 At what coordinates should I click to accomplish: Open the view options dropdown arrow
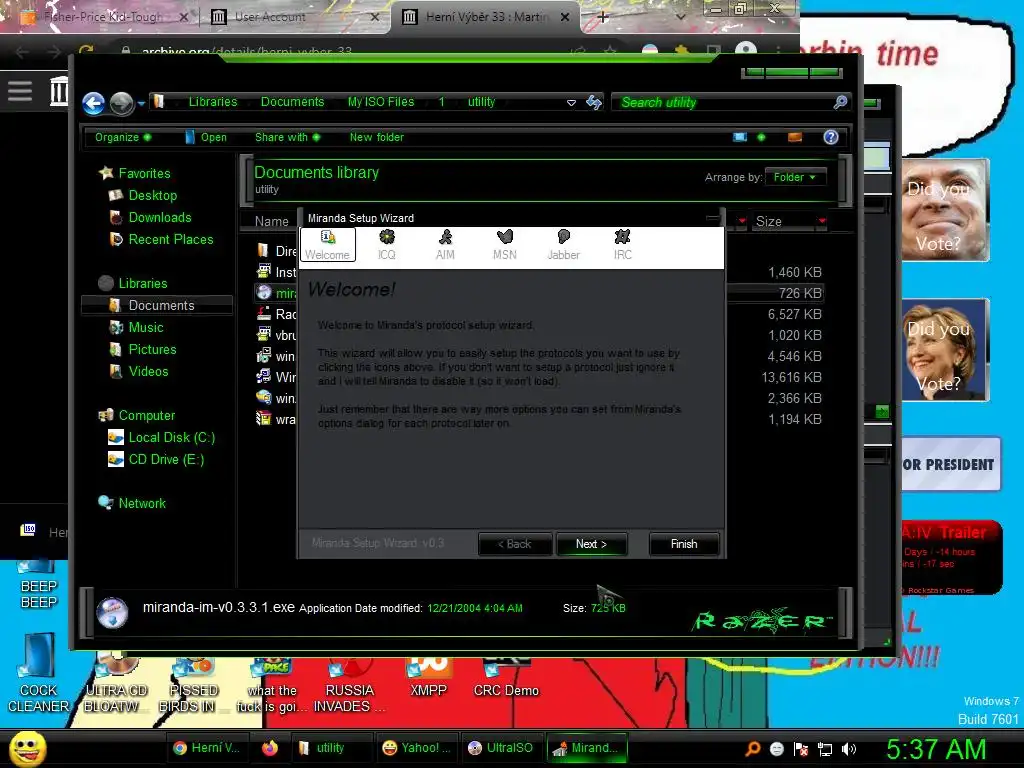click(x=761, y=137)
